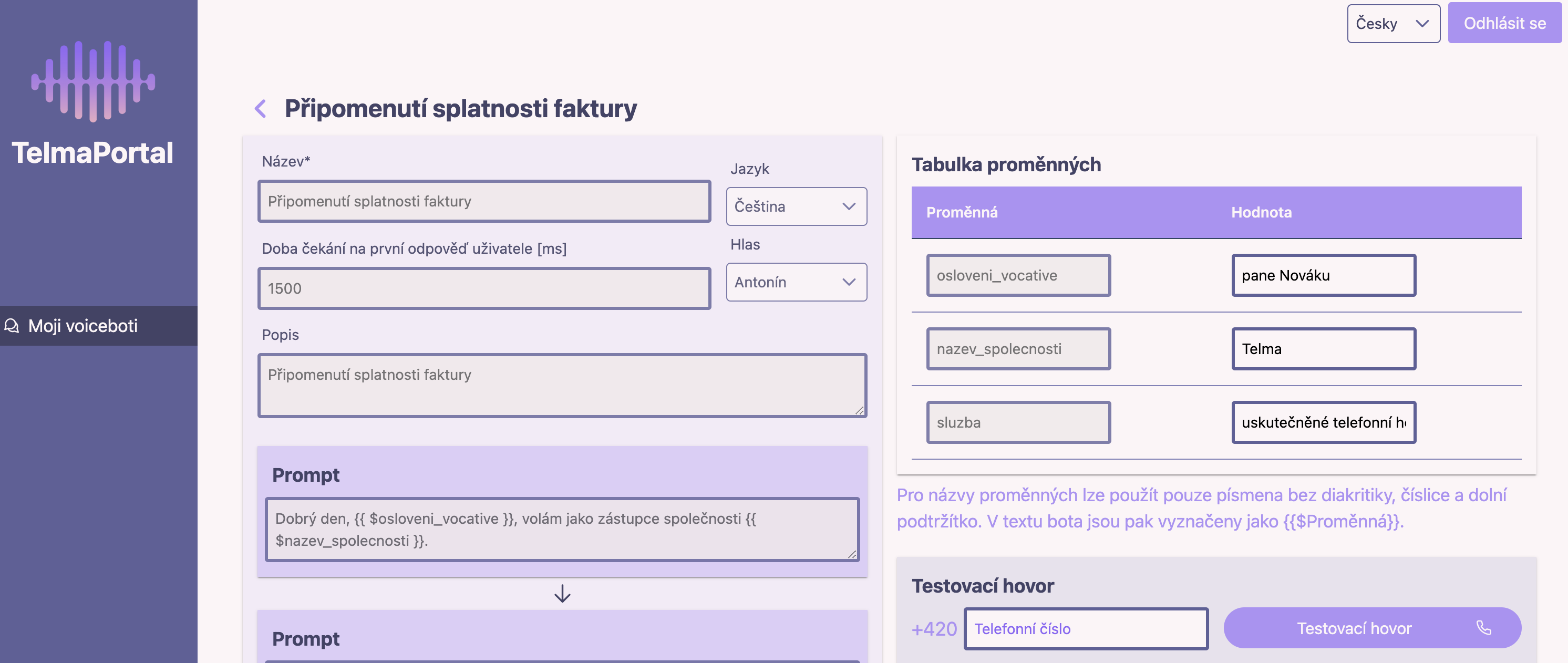The image size is (1568, 663).
Task: Click the first Prompt text area
Action: pos(561,529)
